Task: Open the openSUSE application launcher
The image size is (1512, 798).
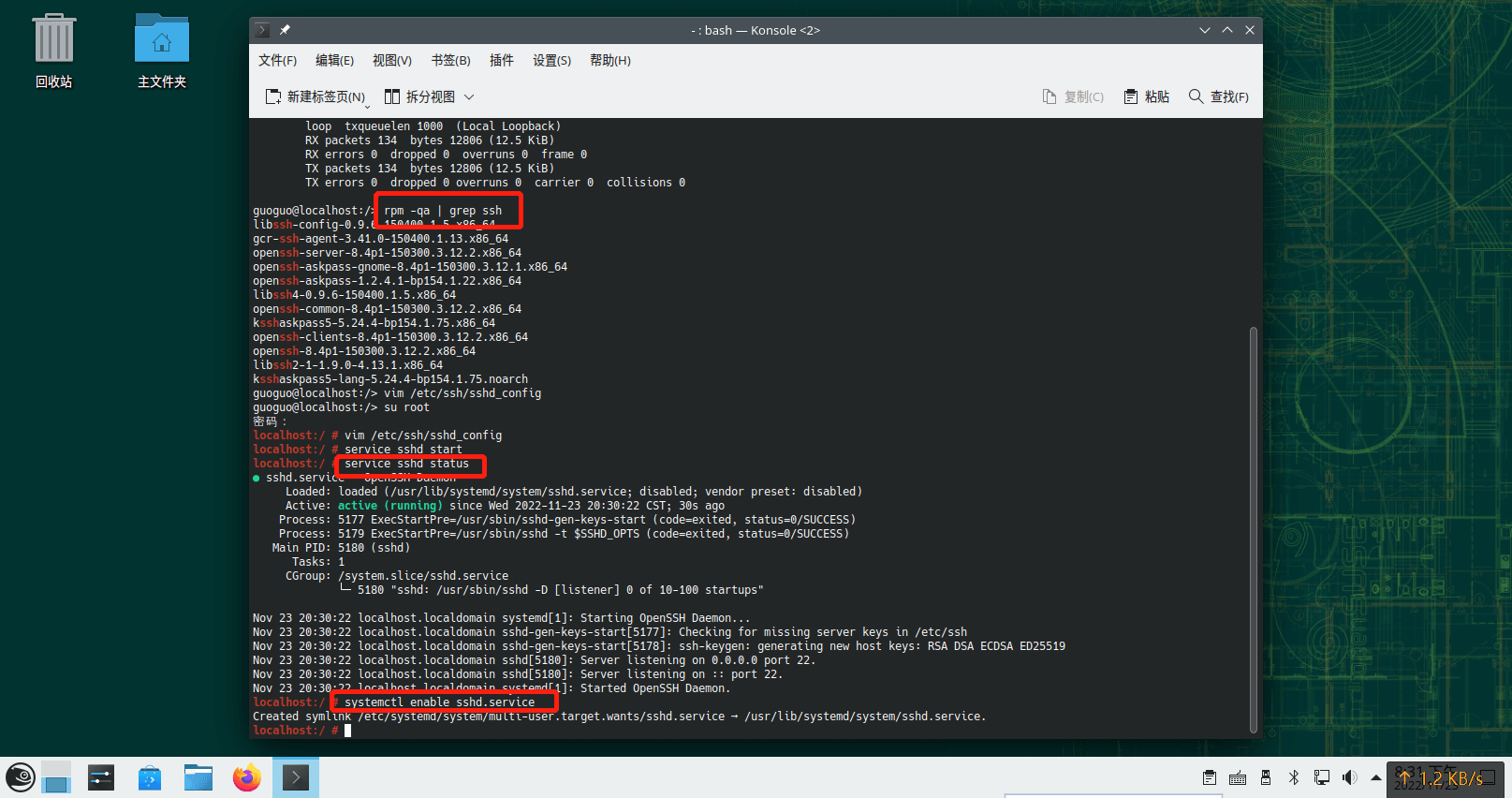Action: [21, 777]
